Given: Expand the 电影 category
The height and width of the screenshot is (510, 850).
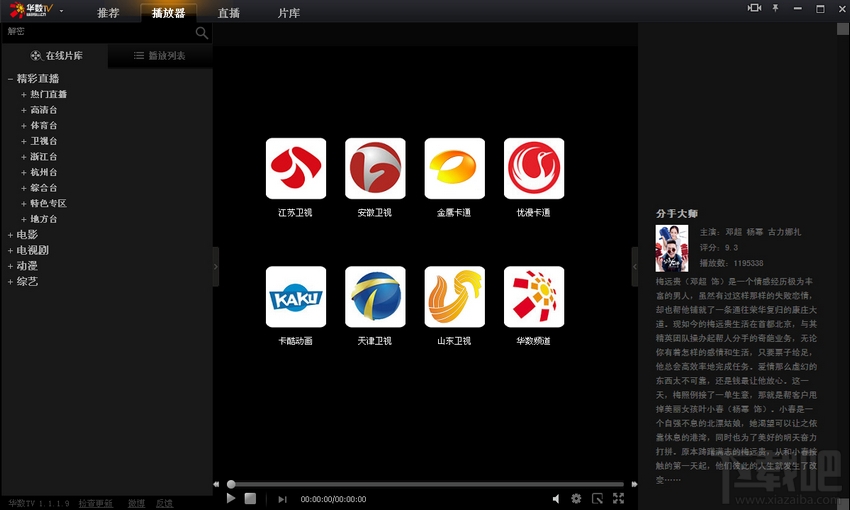Looking at the screenshot, I should [10, 235].
